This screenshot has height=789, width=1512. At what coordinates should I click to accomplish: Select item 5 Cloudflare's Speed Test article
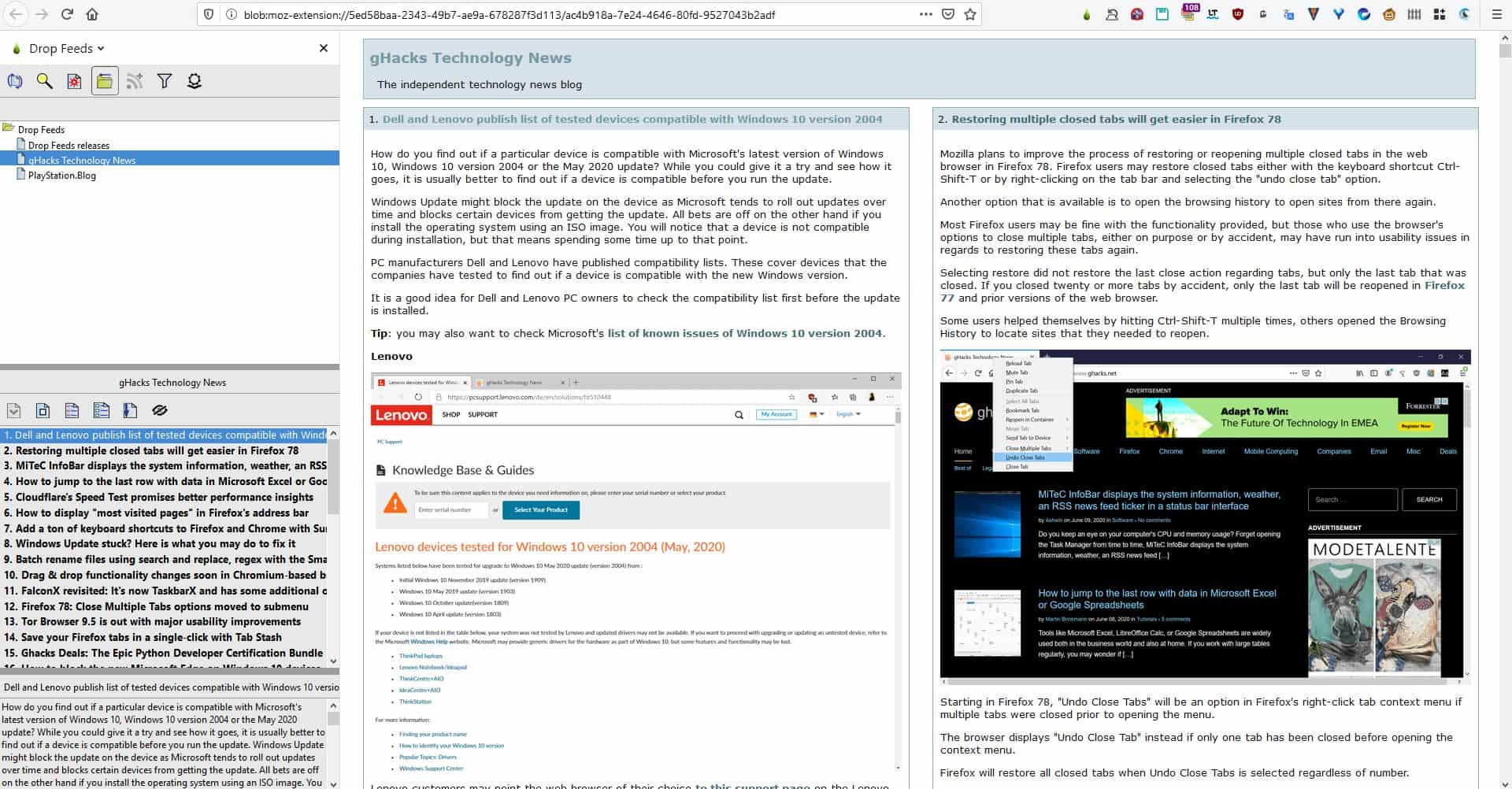pyautogui.click(x=164, y=497)
